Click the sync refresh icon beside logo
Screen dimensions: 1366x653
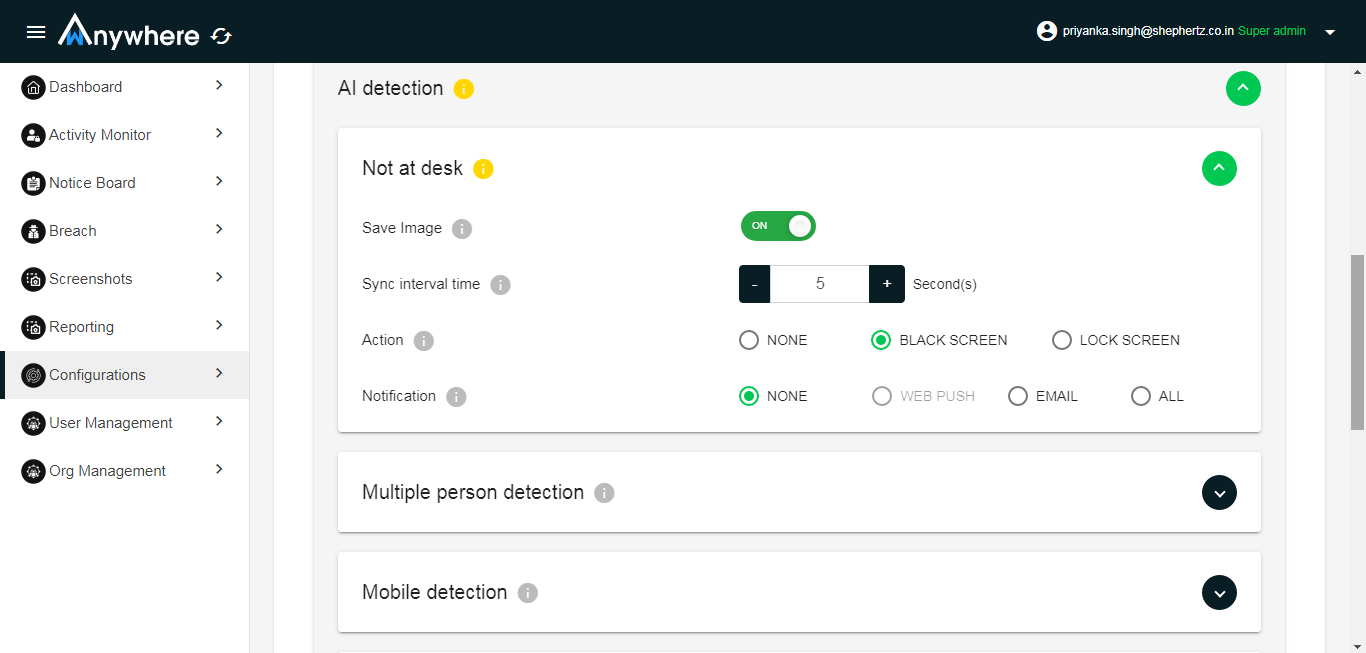click(221, 37)
